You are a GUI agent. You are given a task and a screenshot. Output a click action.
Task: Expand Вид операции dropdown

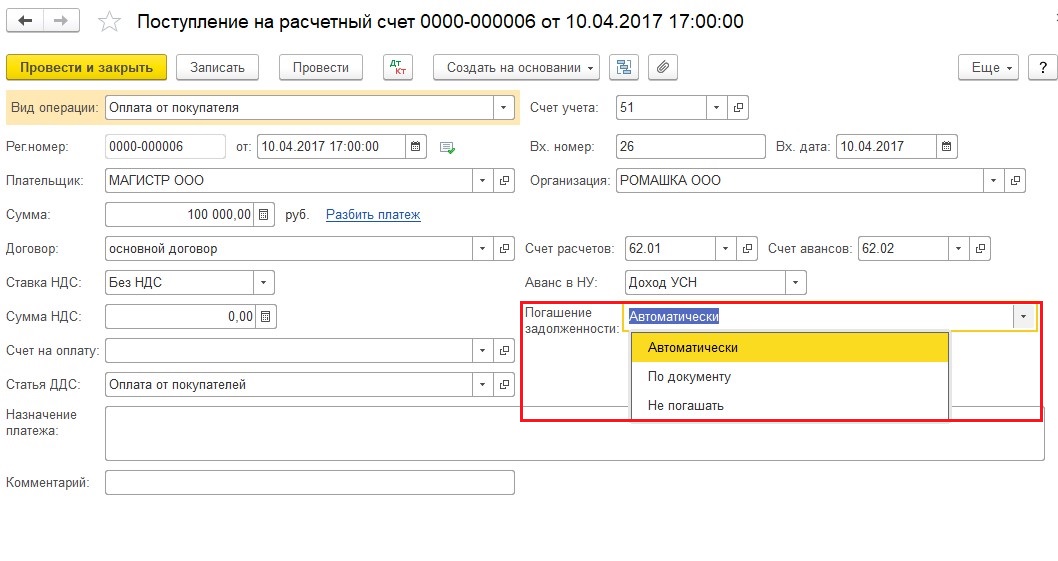click(503, 108)
